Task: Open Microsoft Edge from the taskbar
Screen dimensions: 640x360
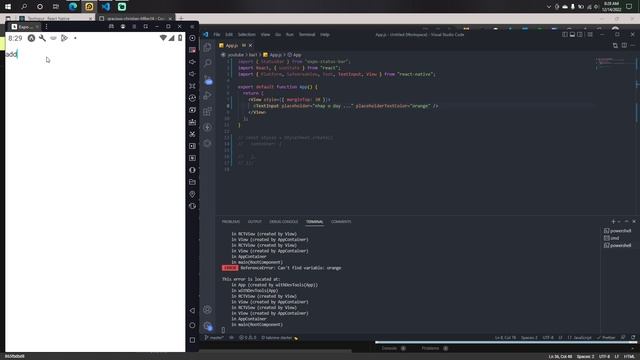Action: click(73, 7)
